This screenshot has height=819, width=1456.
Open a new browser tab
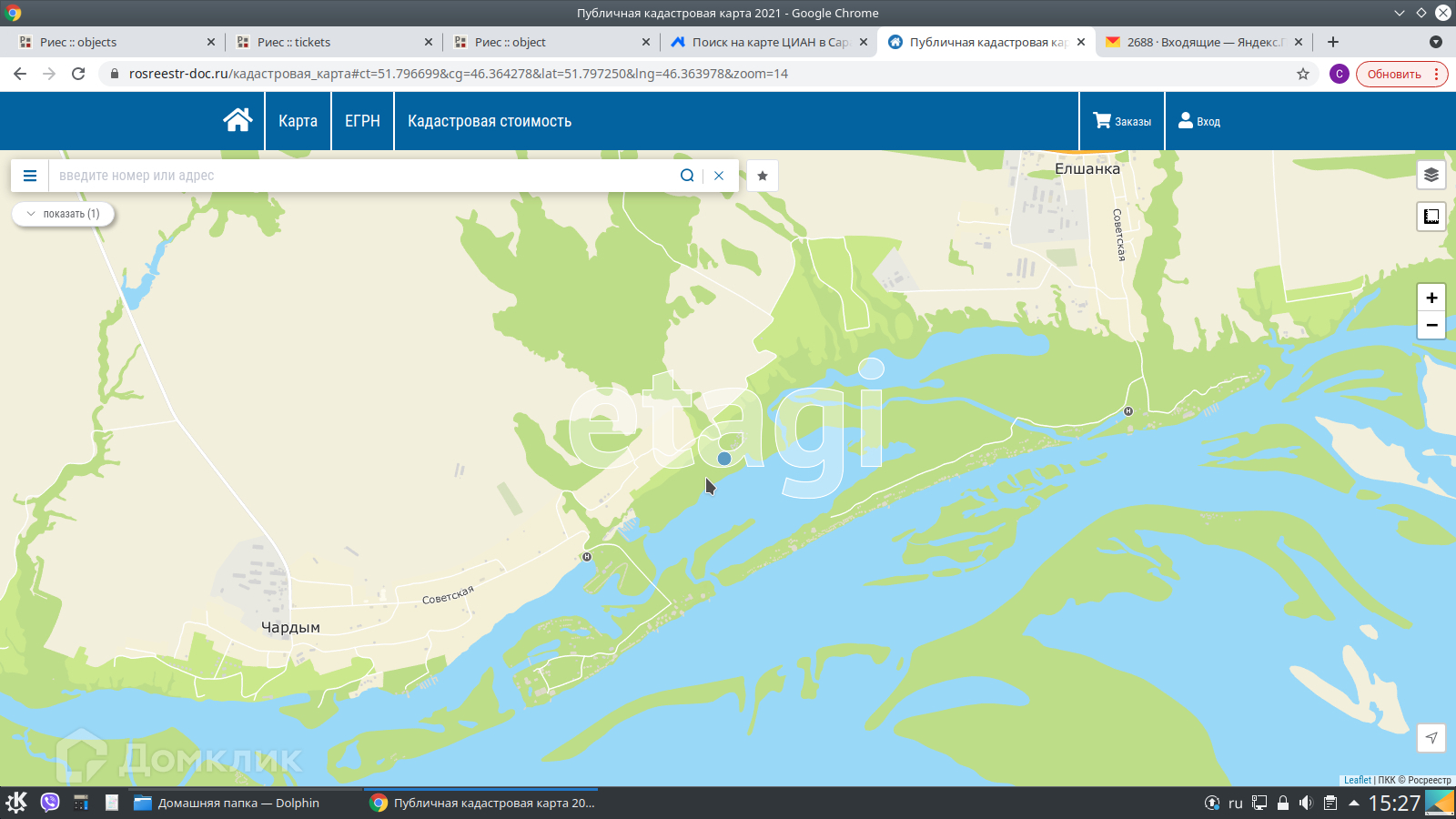(1333, 42)
